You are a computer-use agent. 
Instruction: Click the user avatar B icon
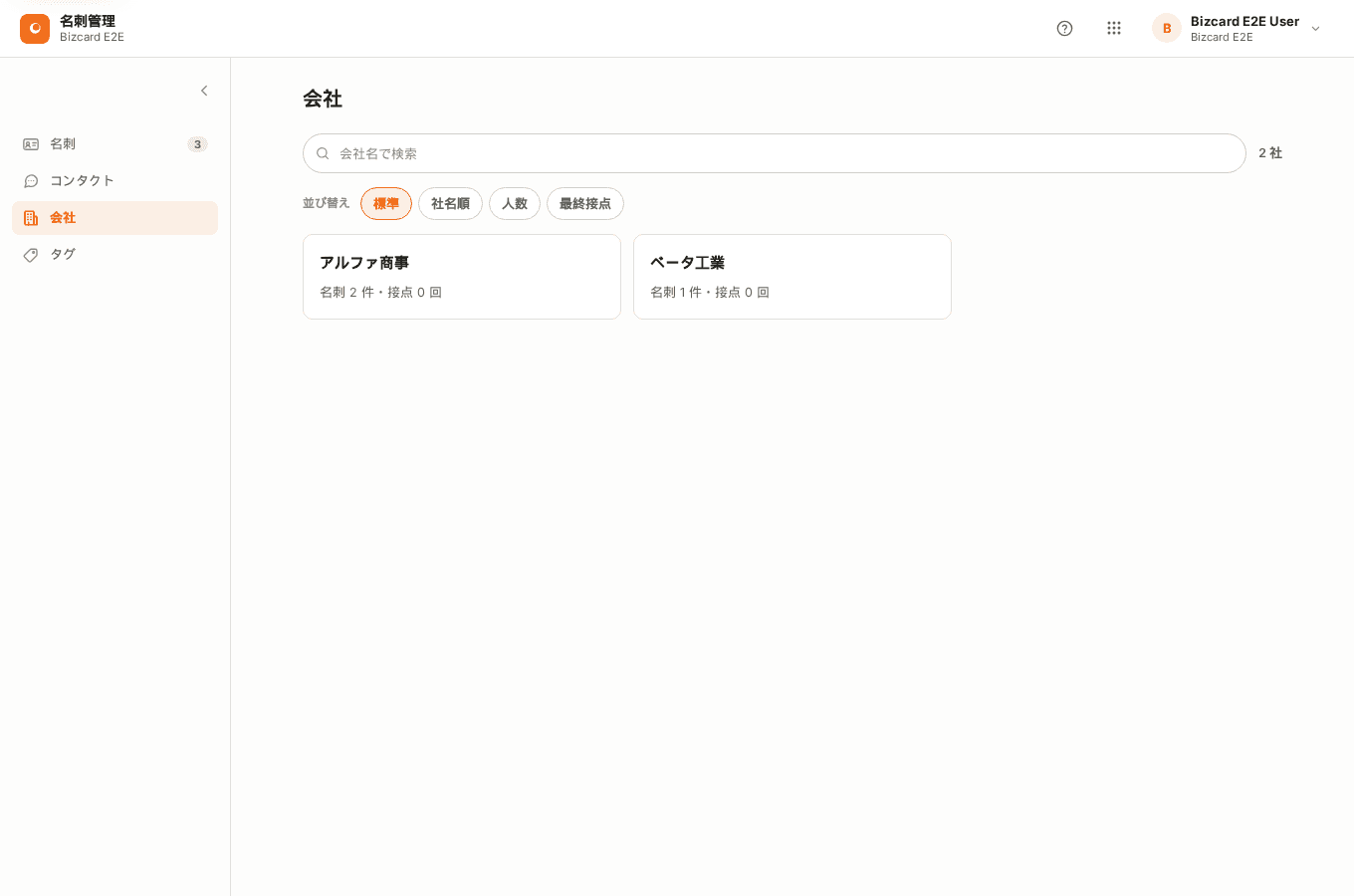click(x=1167, y=29)
